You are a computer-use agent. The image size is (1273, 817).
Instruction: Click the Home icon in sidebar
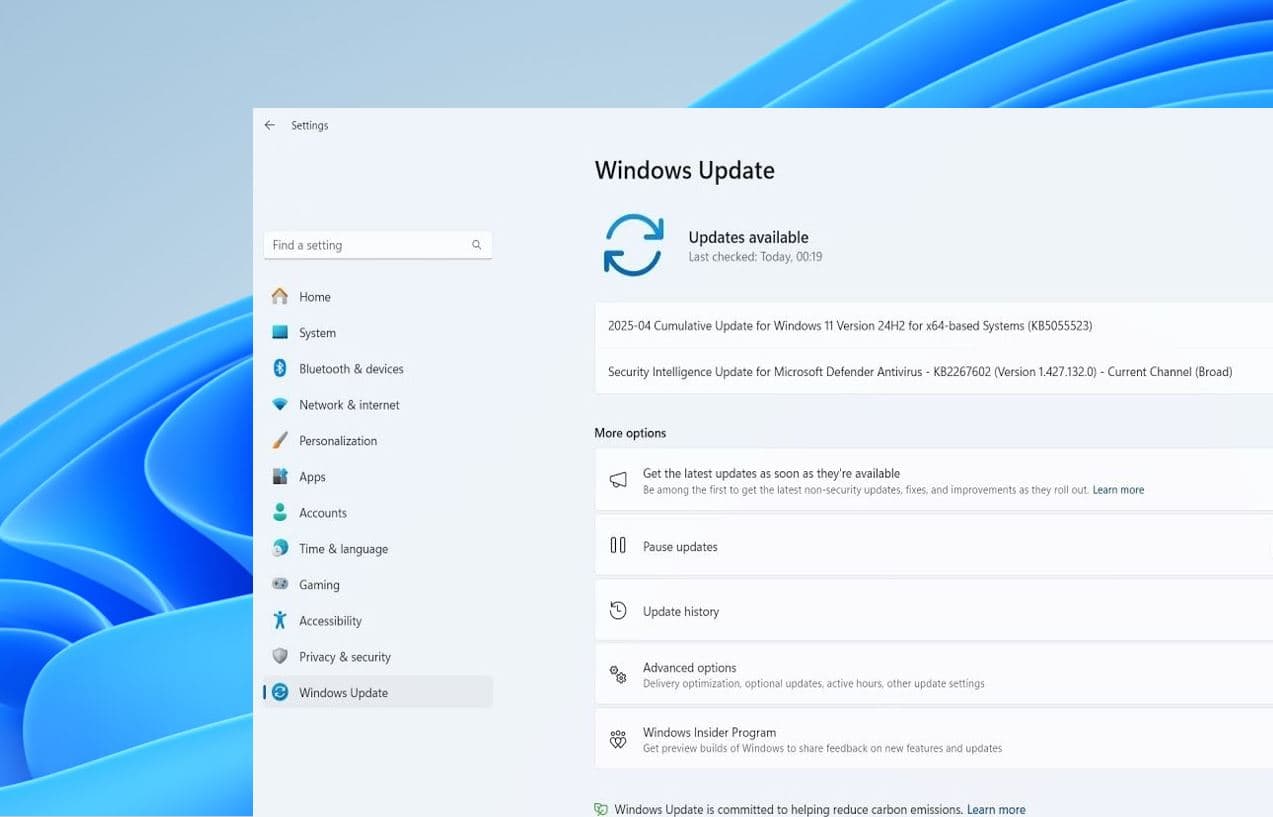281,296
